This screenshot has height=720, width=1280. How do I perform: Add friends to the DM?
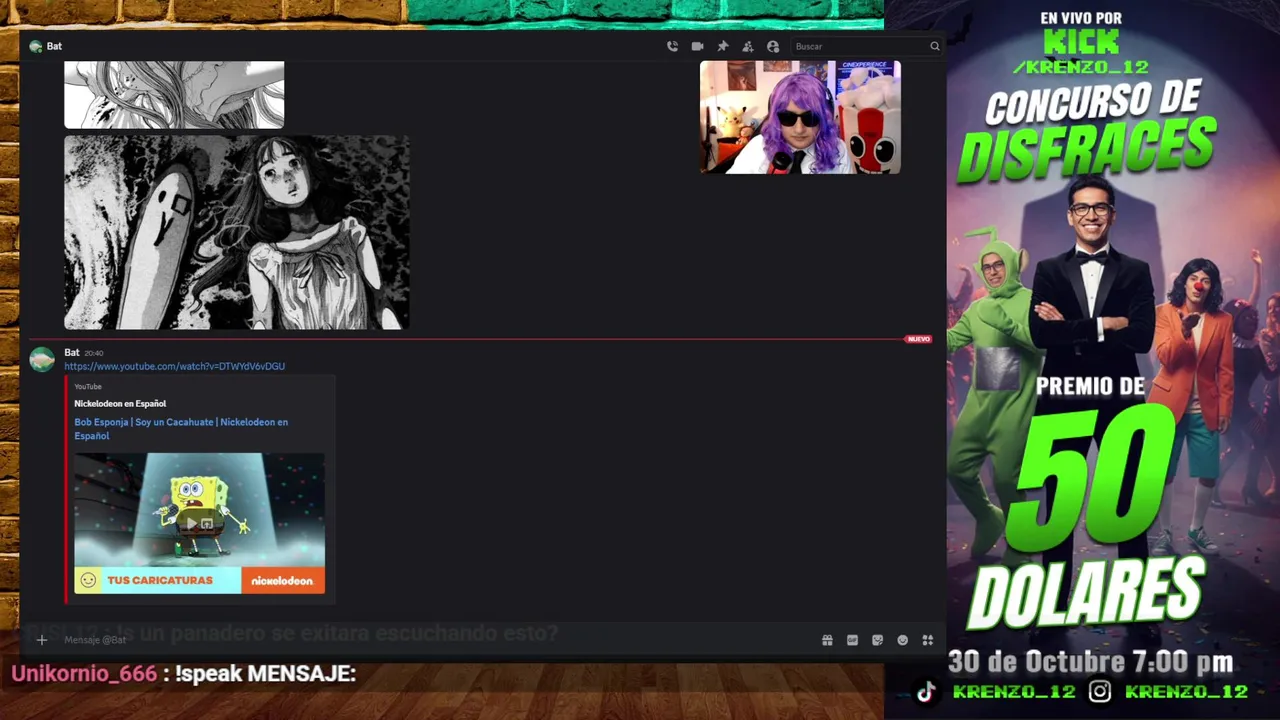tap(747, 46)
